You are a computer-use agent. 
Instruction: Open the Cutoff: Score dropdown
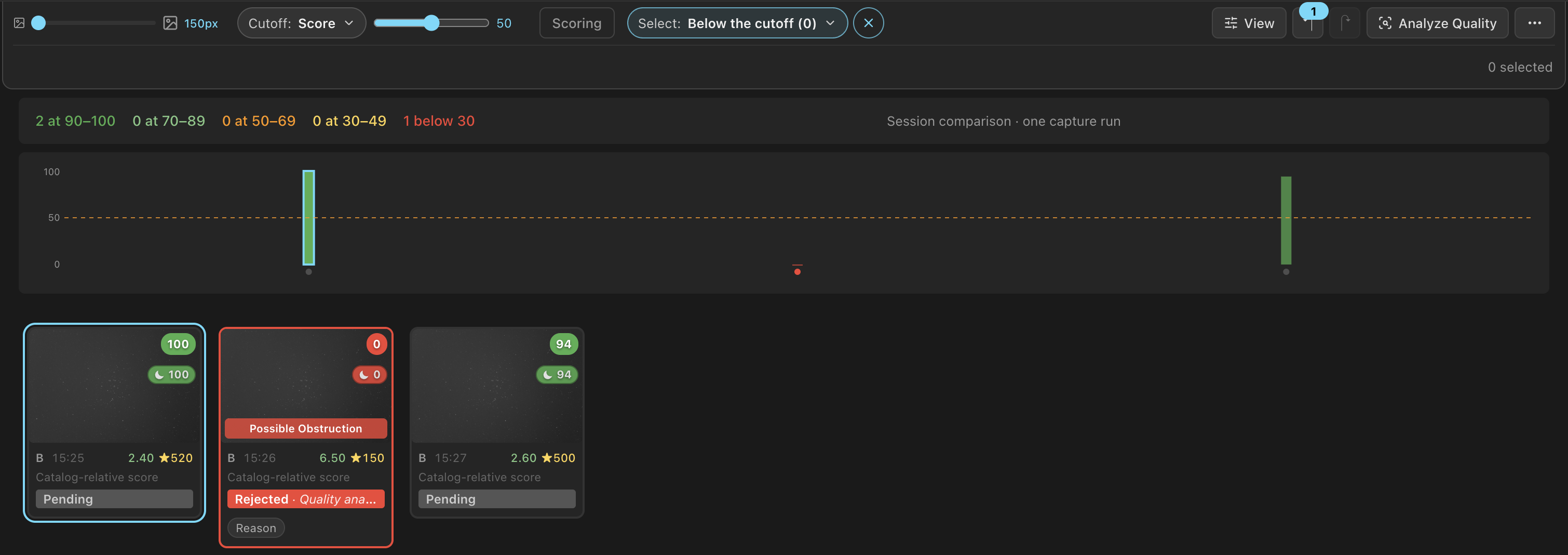(x=301, y=23)
